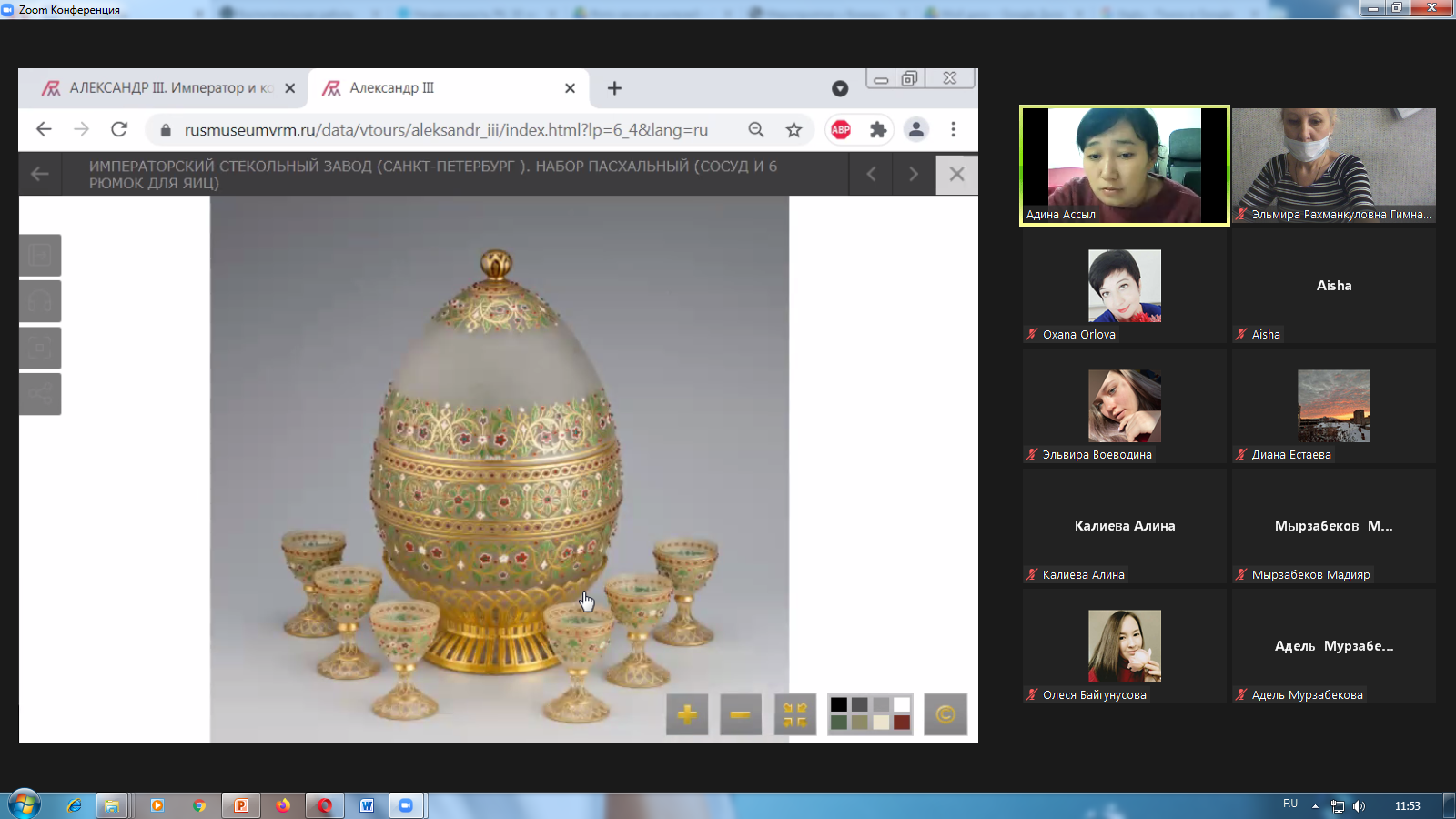Show hidden system tray icons
1456x819 pixels.
[1315, 806]
